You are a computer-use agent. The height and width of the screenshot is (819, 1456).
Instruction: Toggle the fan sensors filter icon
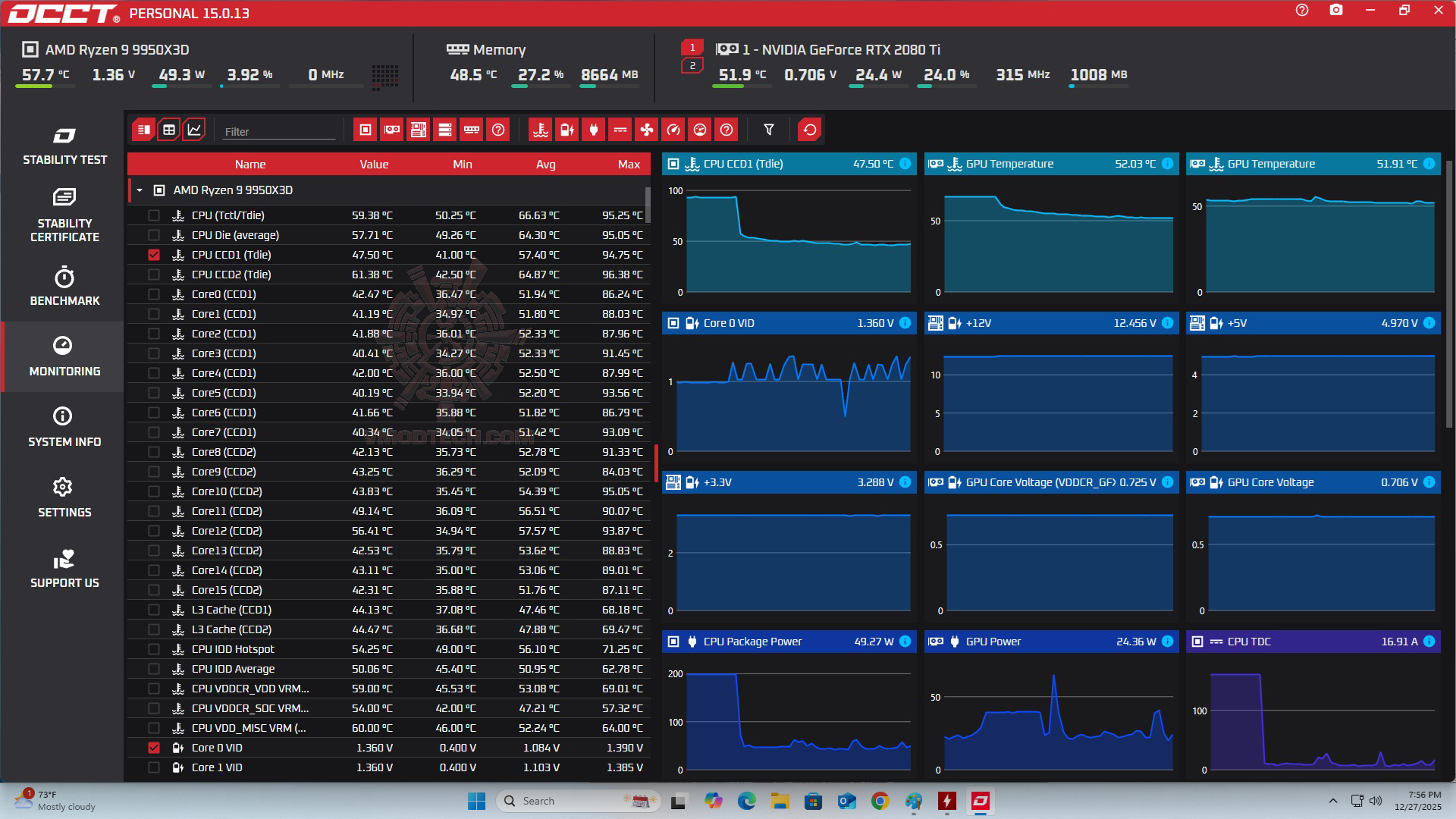point(646,130)
